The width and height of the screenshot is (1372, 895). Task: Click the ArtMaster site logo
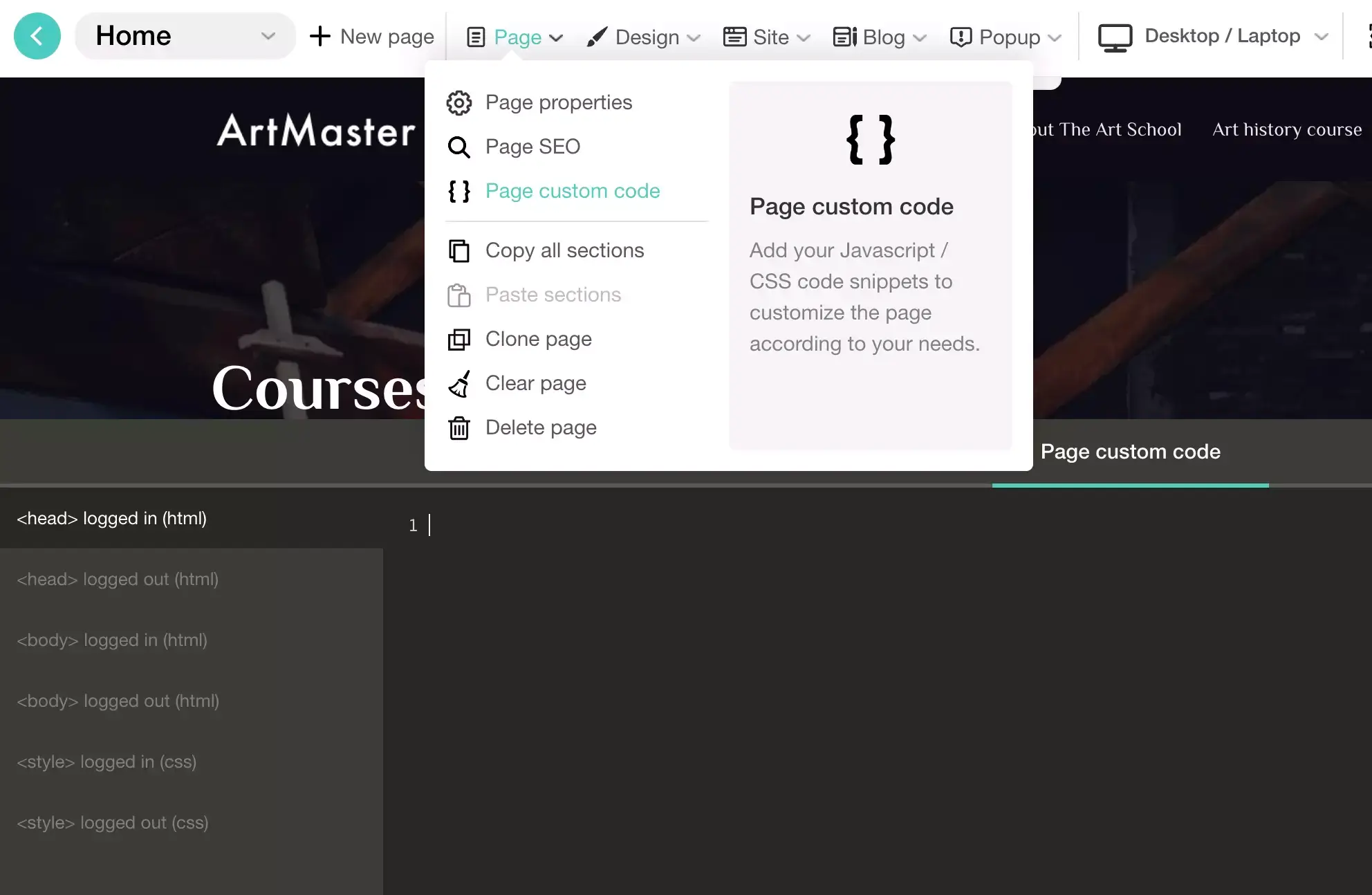(316, 131)
